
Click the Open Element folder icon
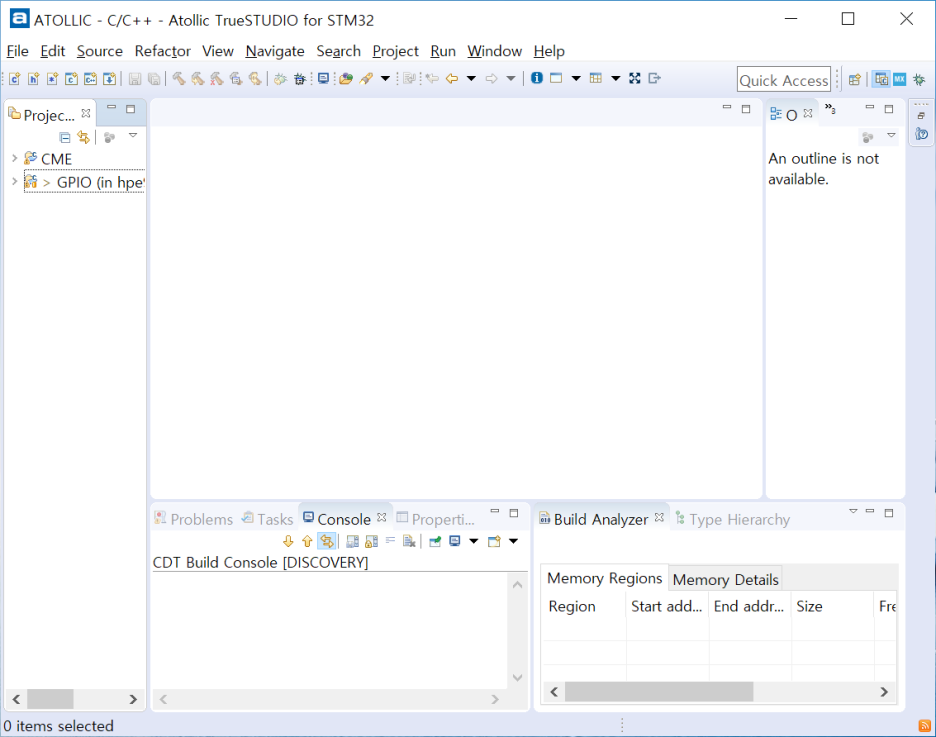pyautogui.click(x=346, y=78)
